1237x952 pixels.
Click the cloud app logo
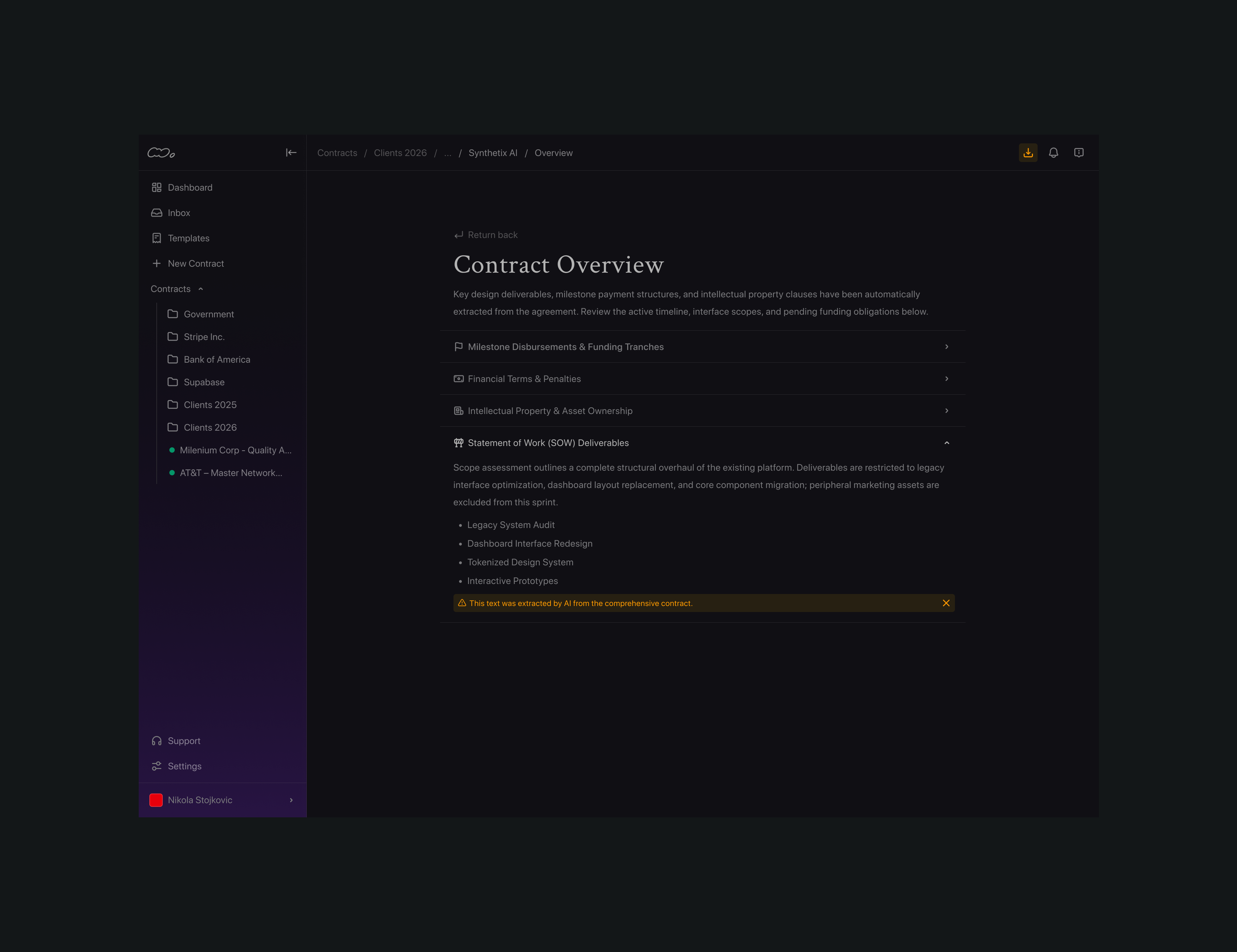point(161,153)
